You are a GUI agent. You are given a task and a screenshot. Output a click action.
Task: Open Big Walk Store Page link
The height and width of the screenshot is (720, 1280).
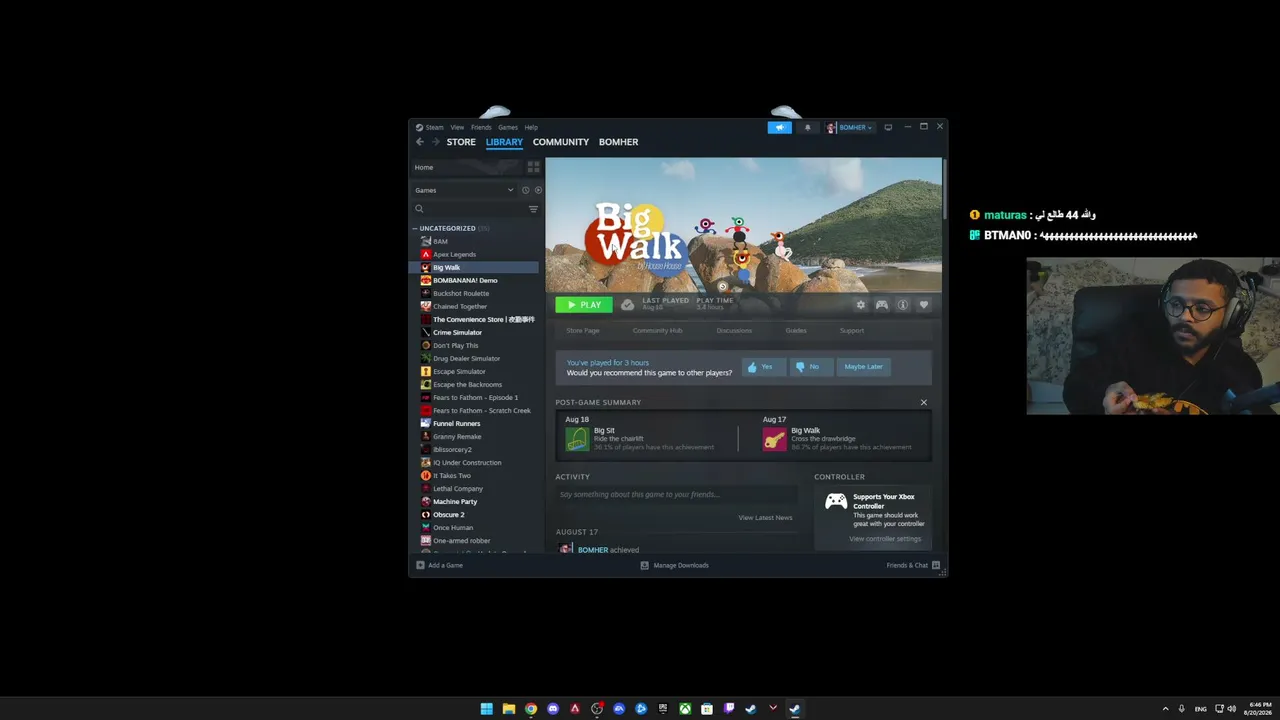point(583,330)
